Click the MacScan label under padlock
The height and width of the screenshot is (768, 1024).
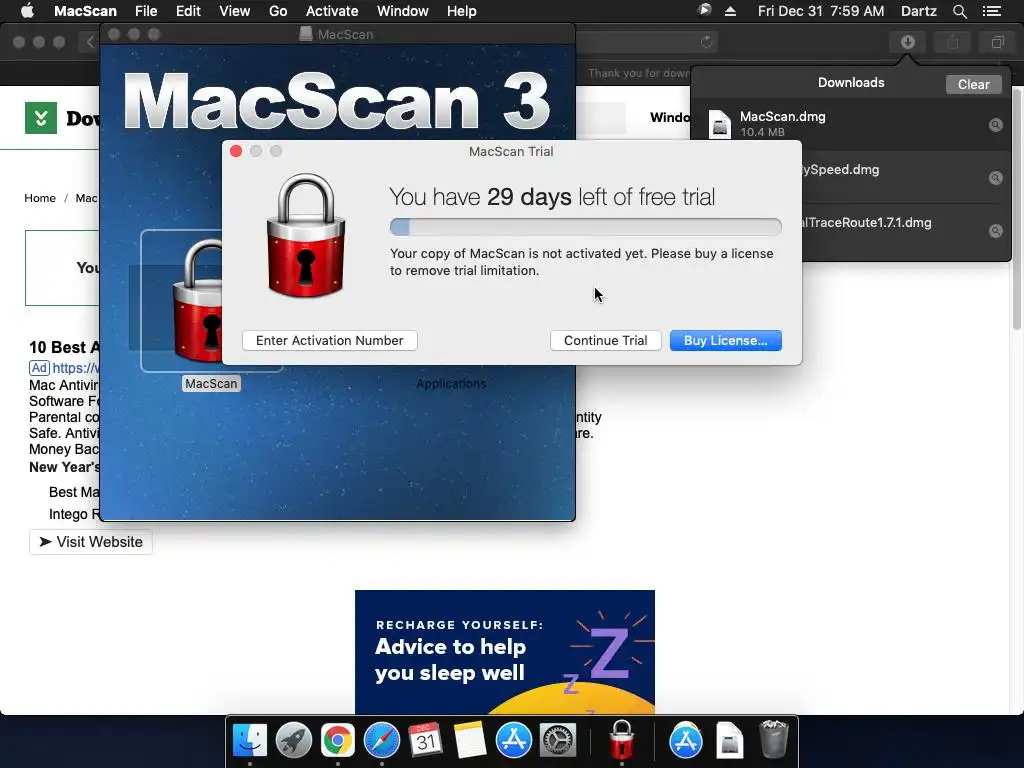point(211,383)
